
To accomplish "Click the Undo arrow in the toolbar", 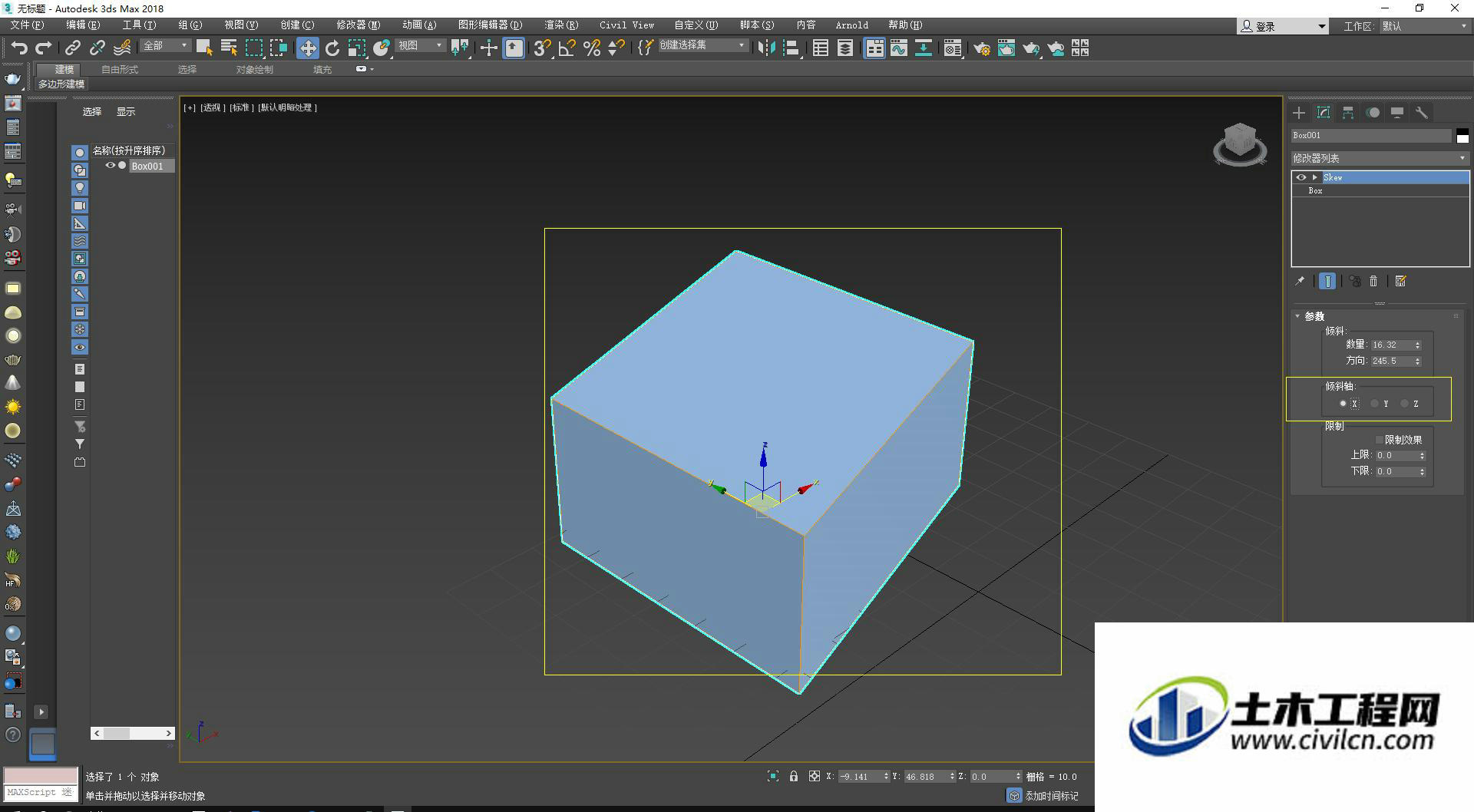I will pyautogui.click(x=19, y=48).
